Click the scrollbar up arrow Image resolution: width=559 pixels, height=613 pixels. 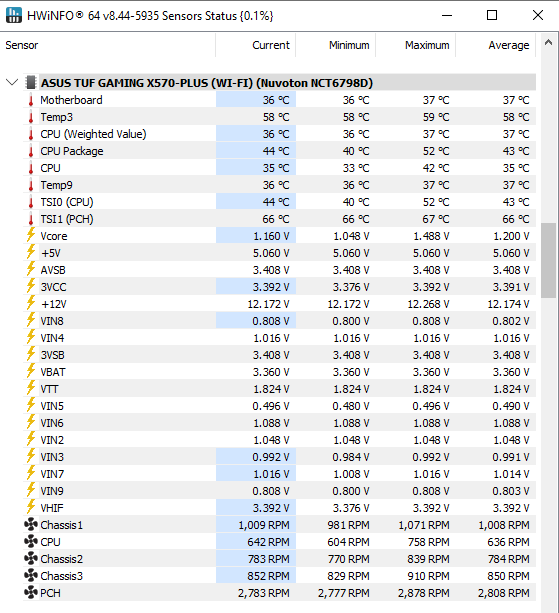click(548, 42)
